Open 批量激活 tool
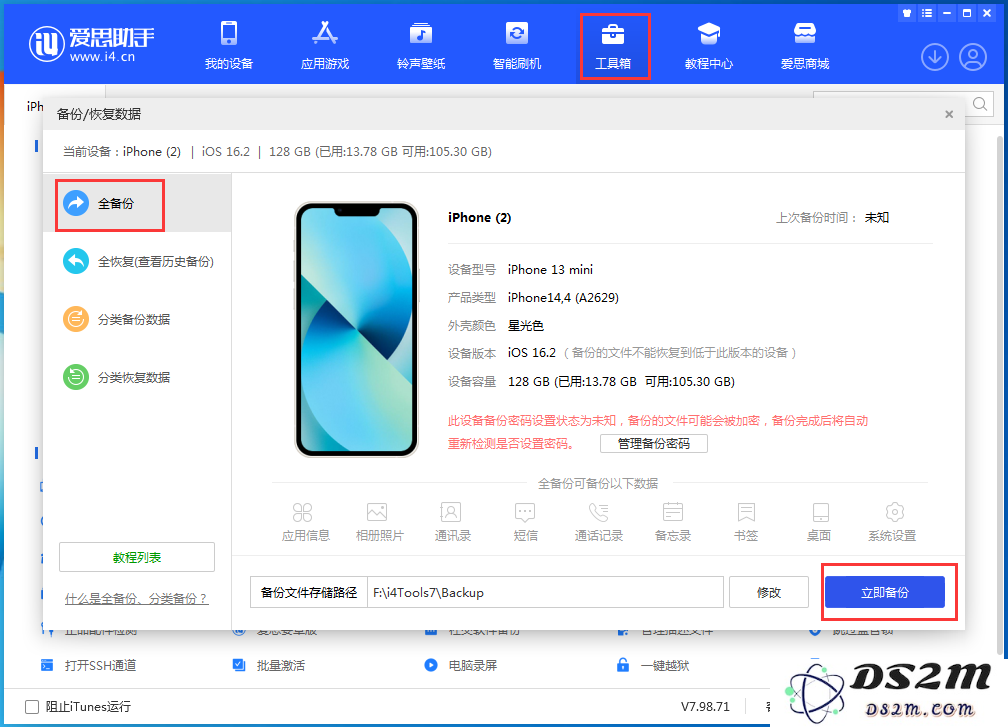 [269, 665]
